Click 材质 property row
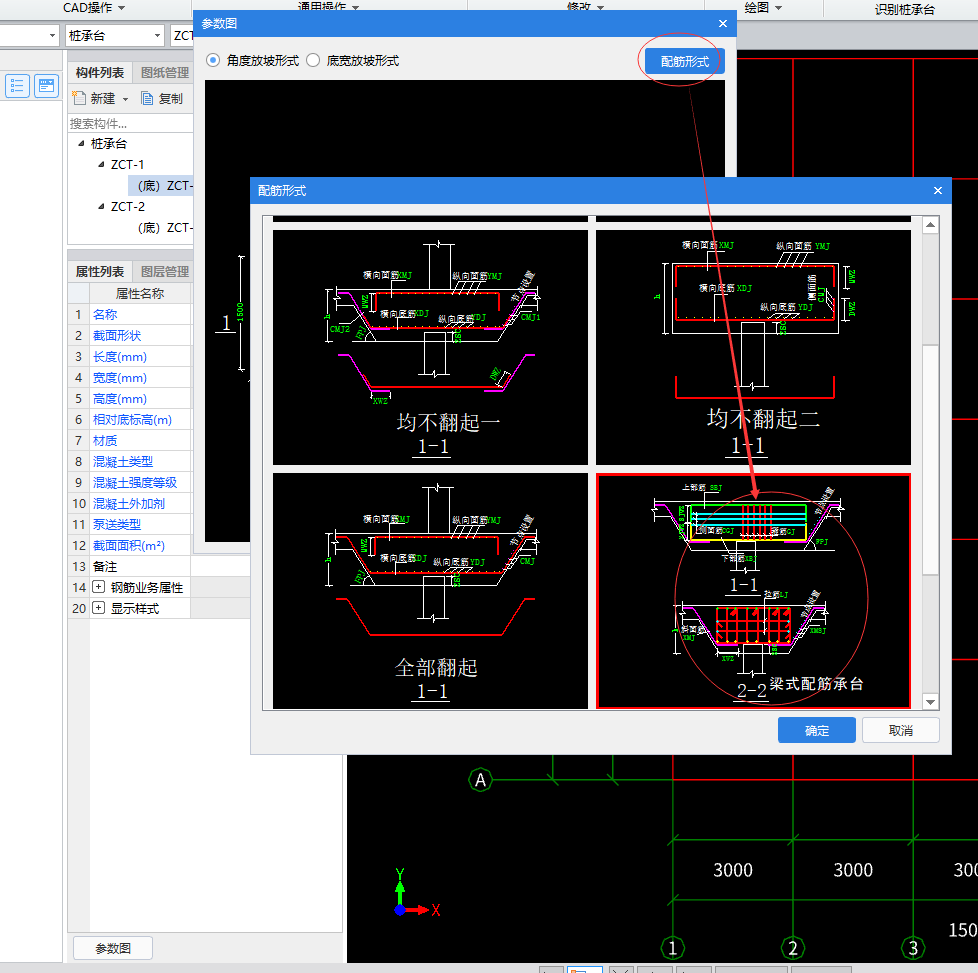The image size is (978, 973). coord(129,440)
